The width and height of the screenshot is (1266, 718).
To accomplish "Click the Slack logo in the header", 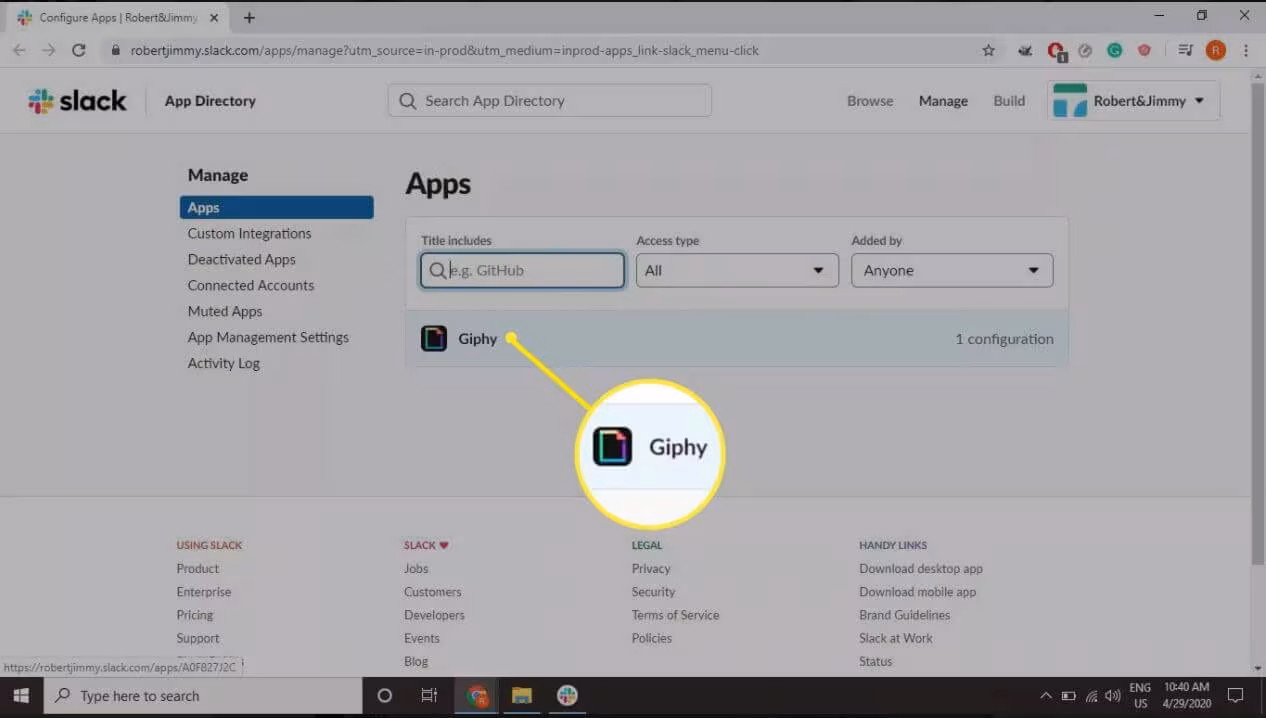I will click(77, 101).
